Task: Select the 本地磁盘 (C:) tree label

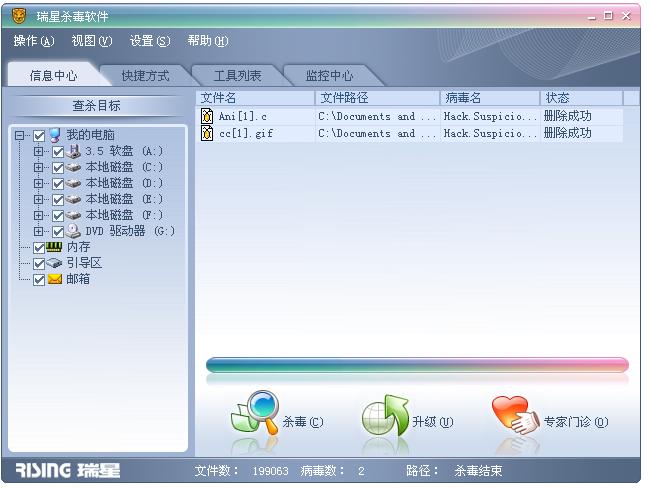Action: point(124,167)
